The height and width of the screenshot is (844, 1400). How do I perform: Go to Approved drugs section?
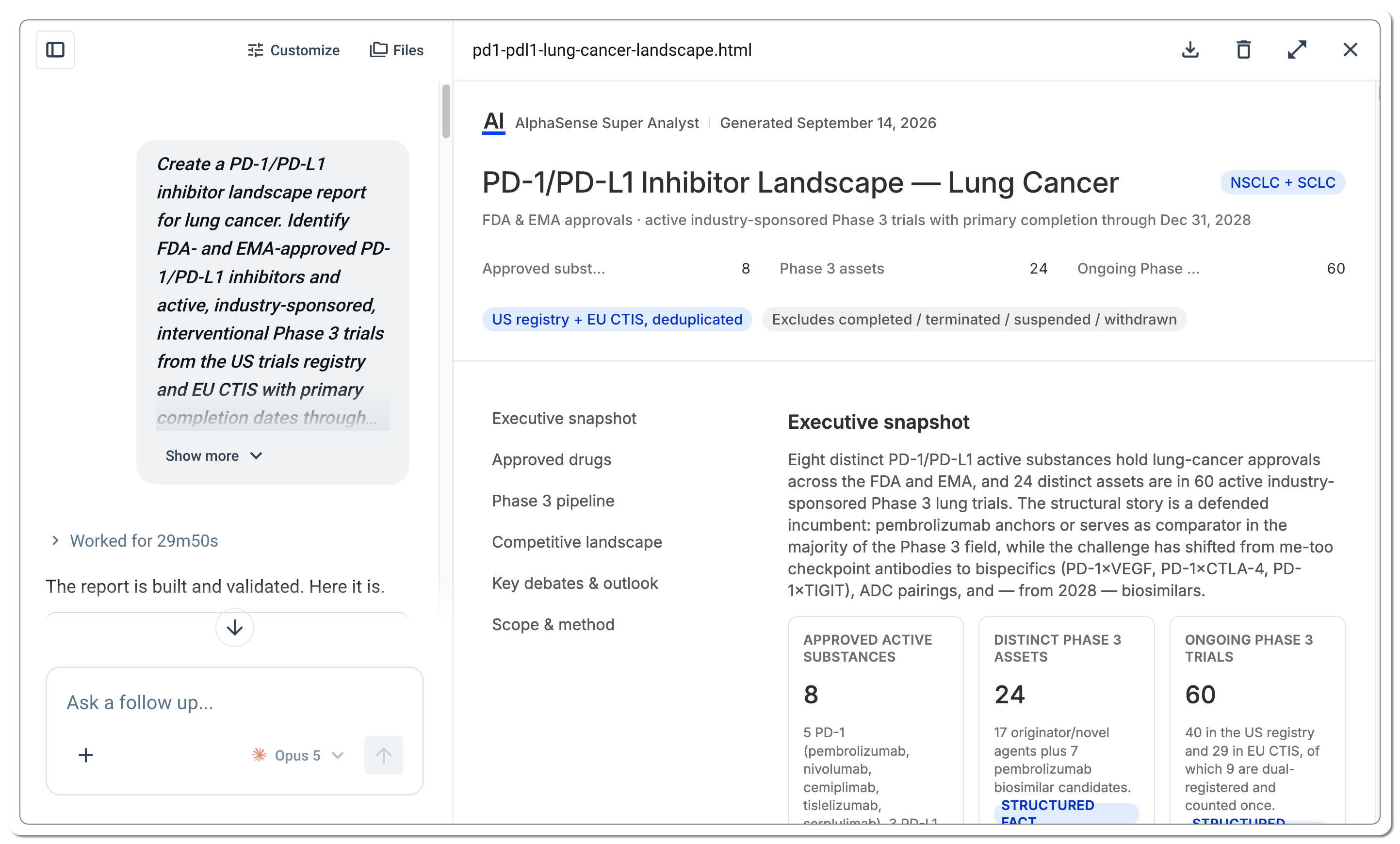point(551,459)
